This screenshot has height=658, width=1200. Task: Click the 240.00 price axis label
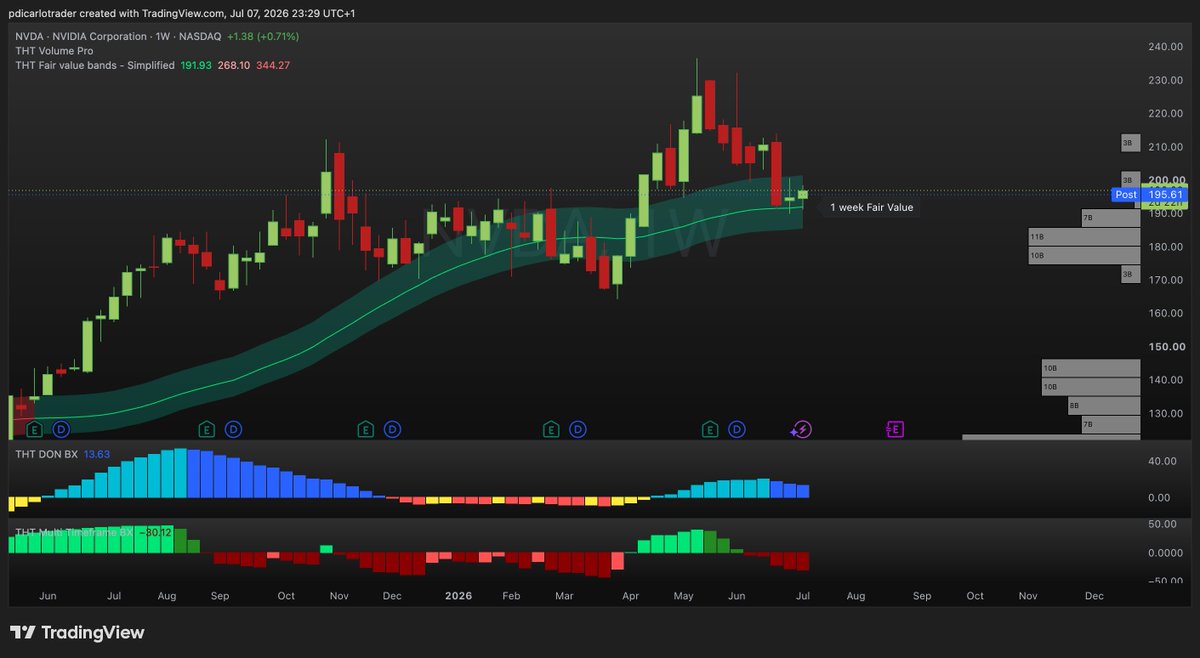[1165, 47]
